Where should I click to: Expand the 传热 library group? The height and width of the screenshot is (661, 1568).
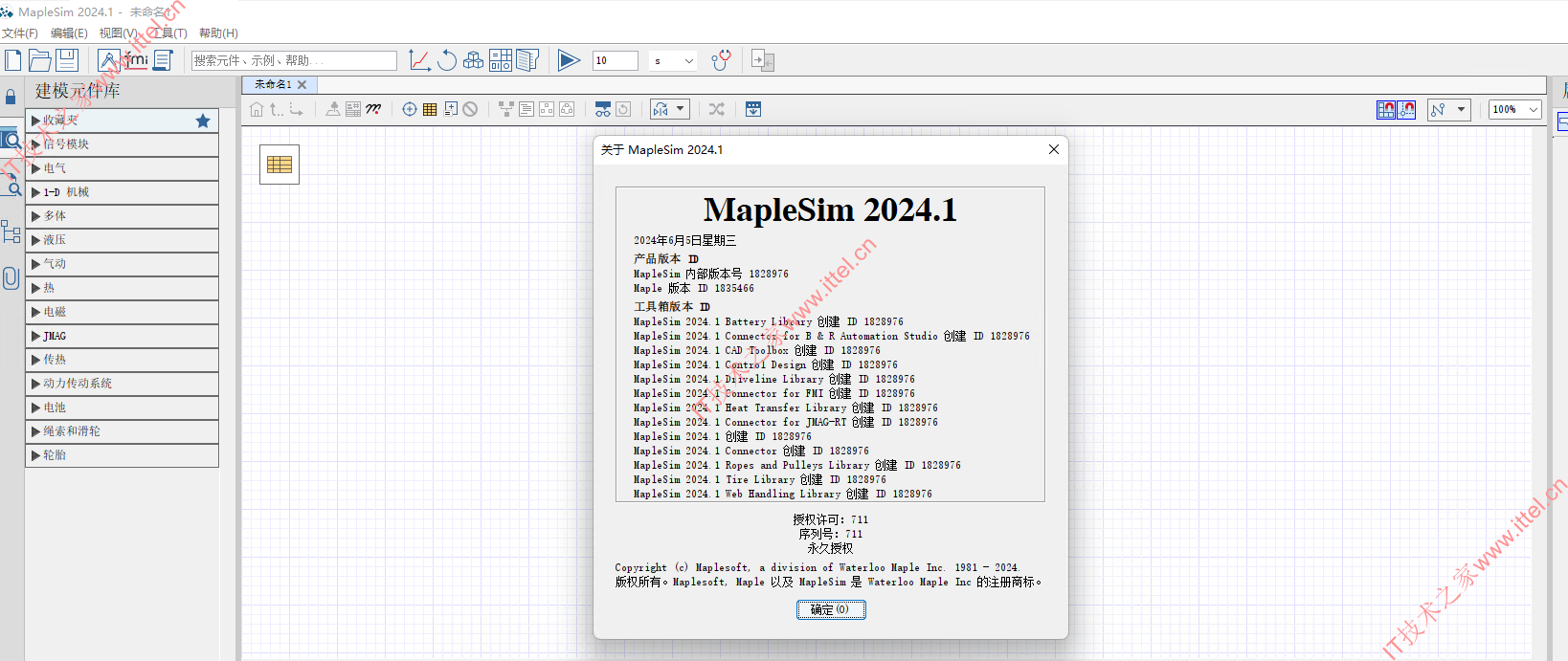pyautogui.click(x=122, y=360)
